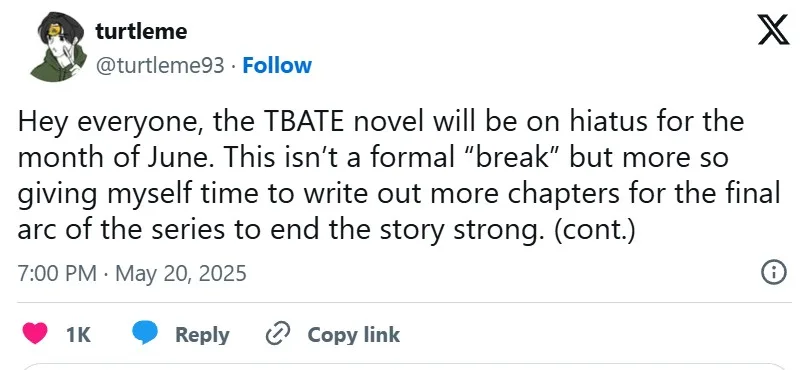The height and width of the screenshot is (370, 812).
Task: Click the Reply text button
Action: tap(202, 335)
